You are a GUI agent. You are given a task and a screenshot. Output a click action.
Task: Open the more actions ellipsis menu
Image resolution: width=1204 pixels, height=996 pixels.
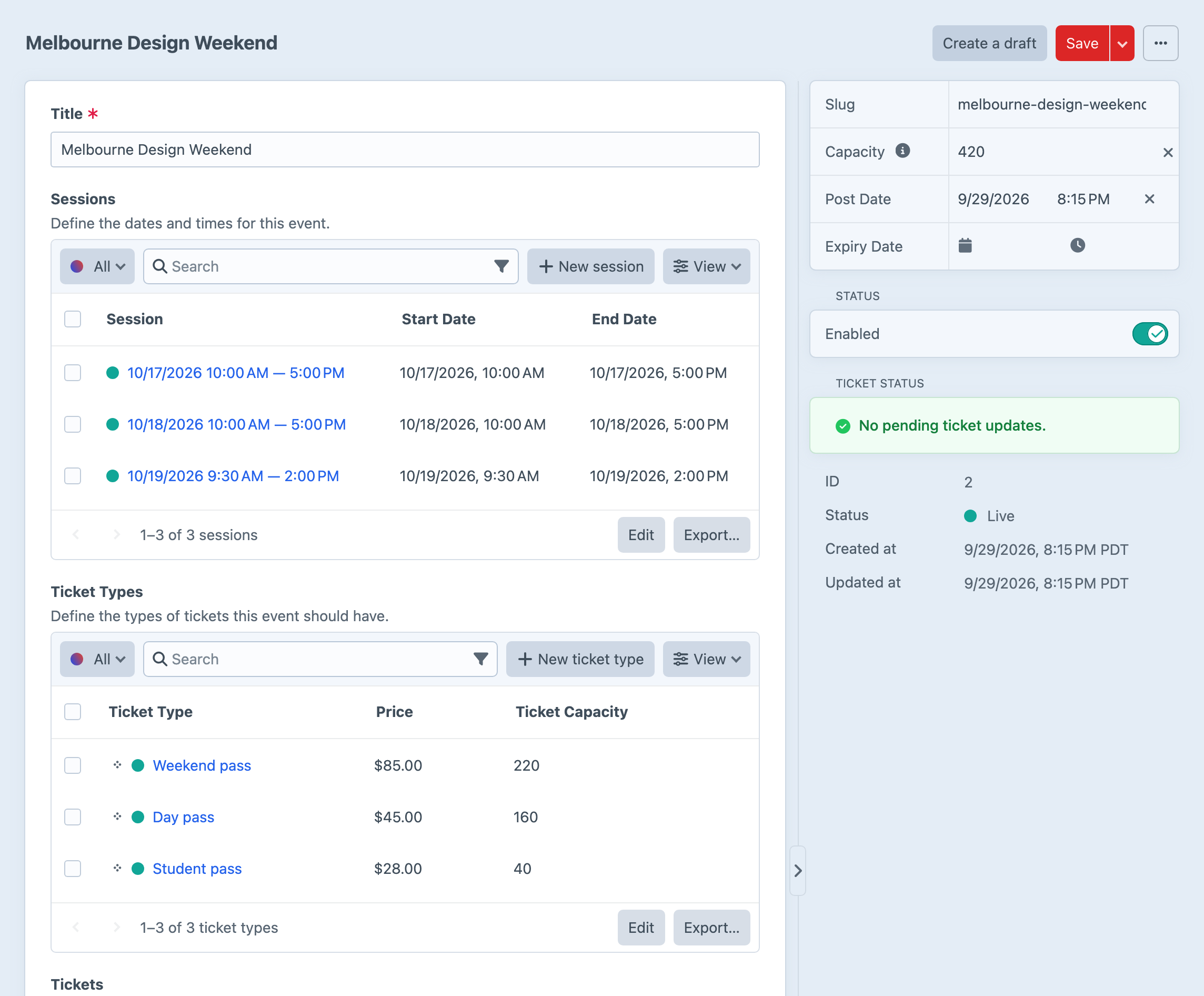tap(1160, 43)
